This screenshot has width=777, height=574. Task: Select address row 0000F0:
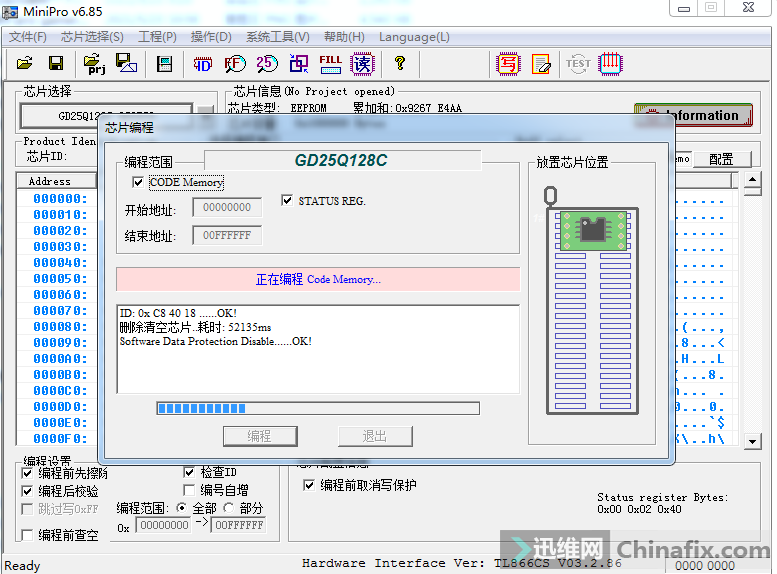tap(60, 439)
